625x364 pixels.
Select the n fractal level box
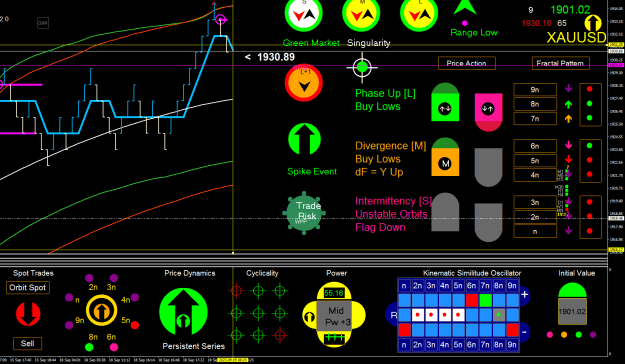535,231
